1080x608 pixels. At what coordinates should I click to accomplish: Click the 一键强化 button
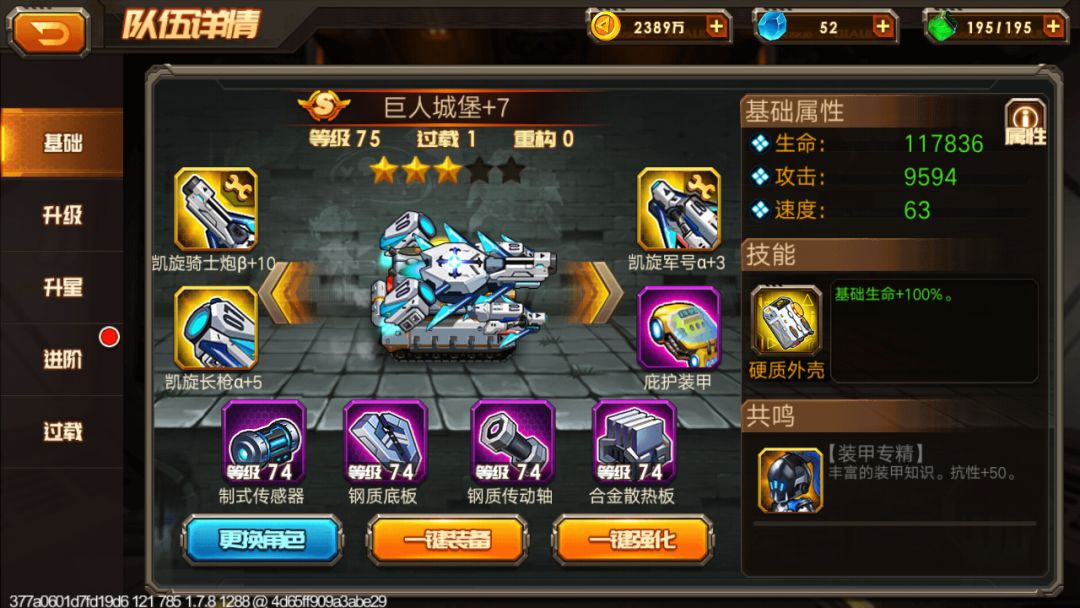pyautogui.click(x=632, y=540)
